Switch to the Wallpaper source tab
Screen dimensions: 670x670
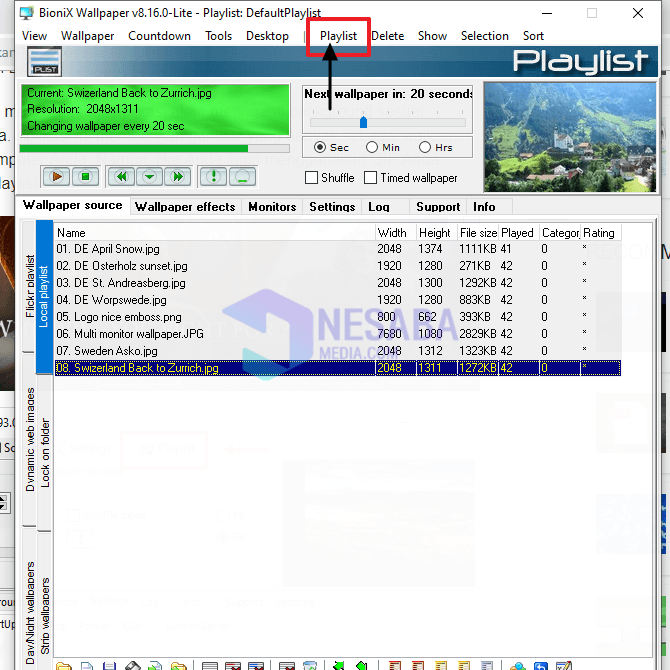tap(73, 206)
